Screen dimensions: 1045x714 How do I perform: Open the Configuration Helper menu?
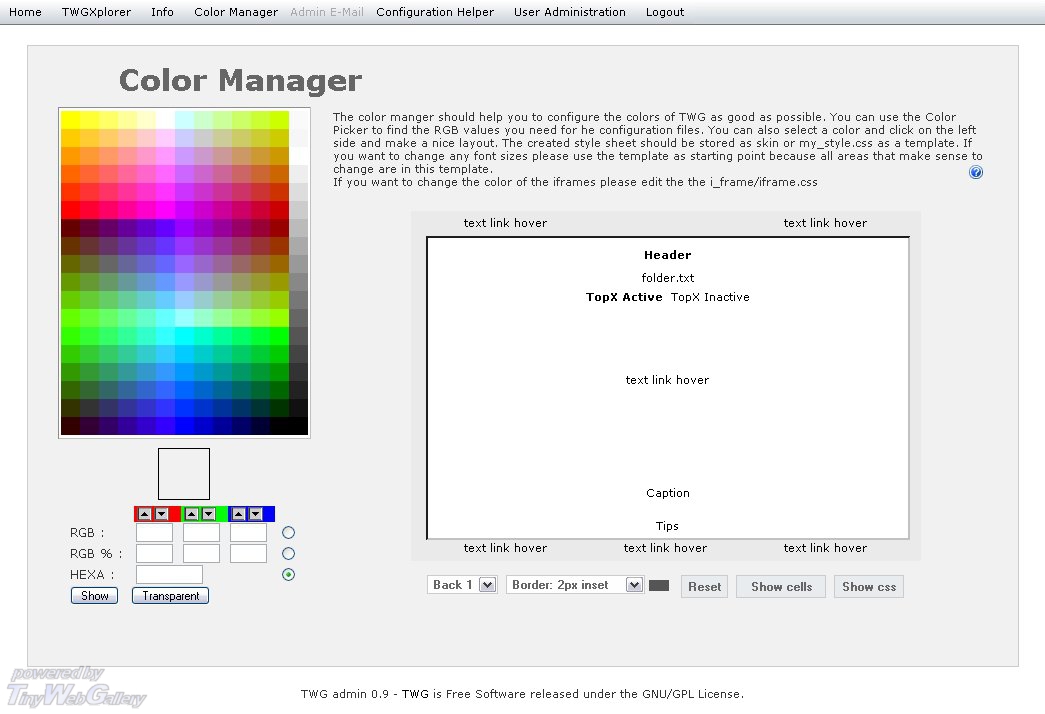pyautogui.click(x=435, y=12)
